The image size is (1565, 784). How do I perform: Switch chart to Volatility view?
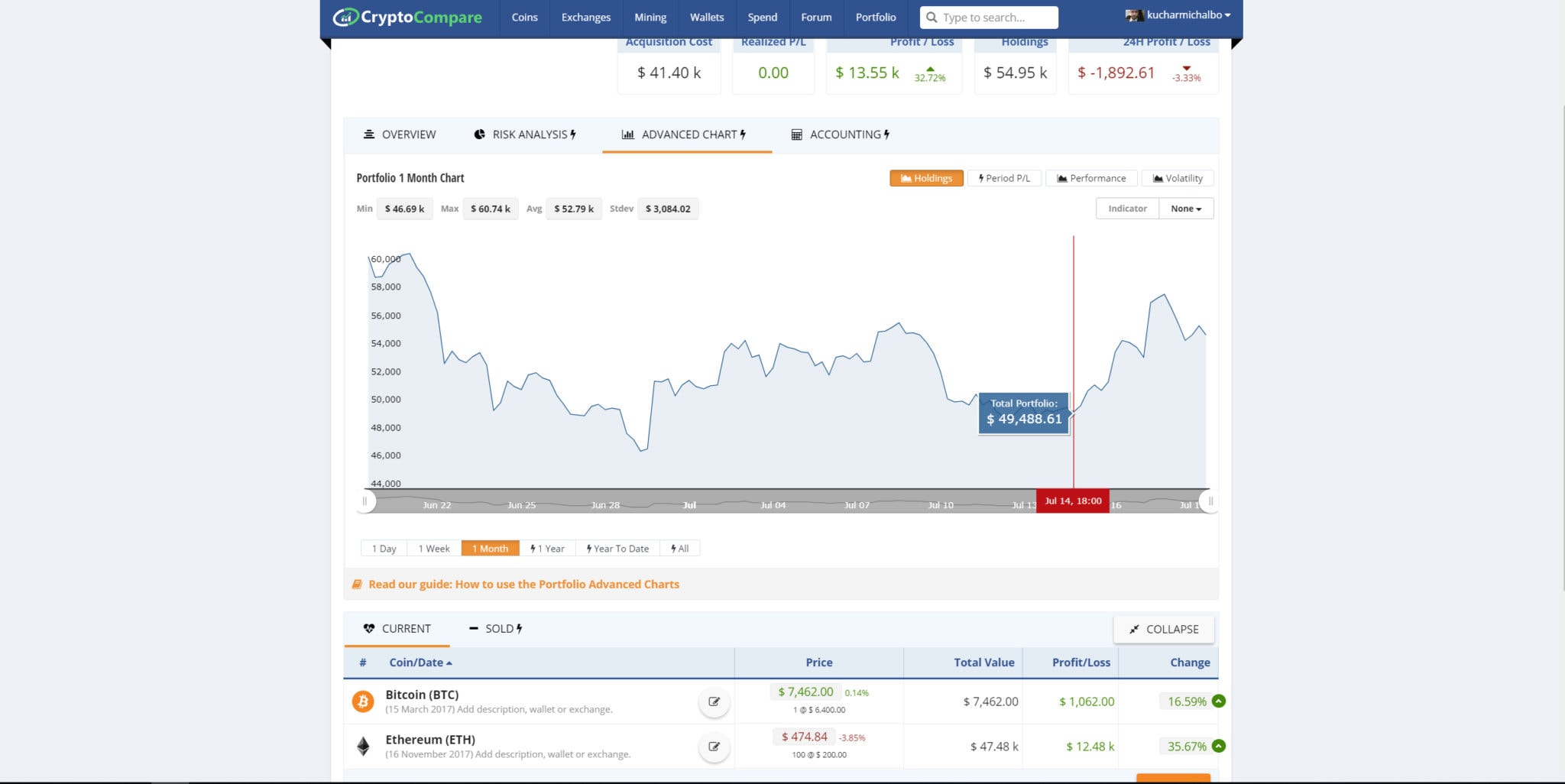point(1178,178)
